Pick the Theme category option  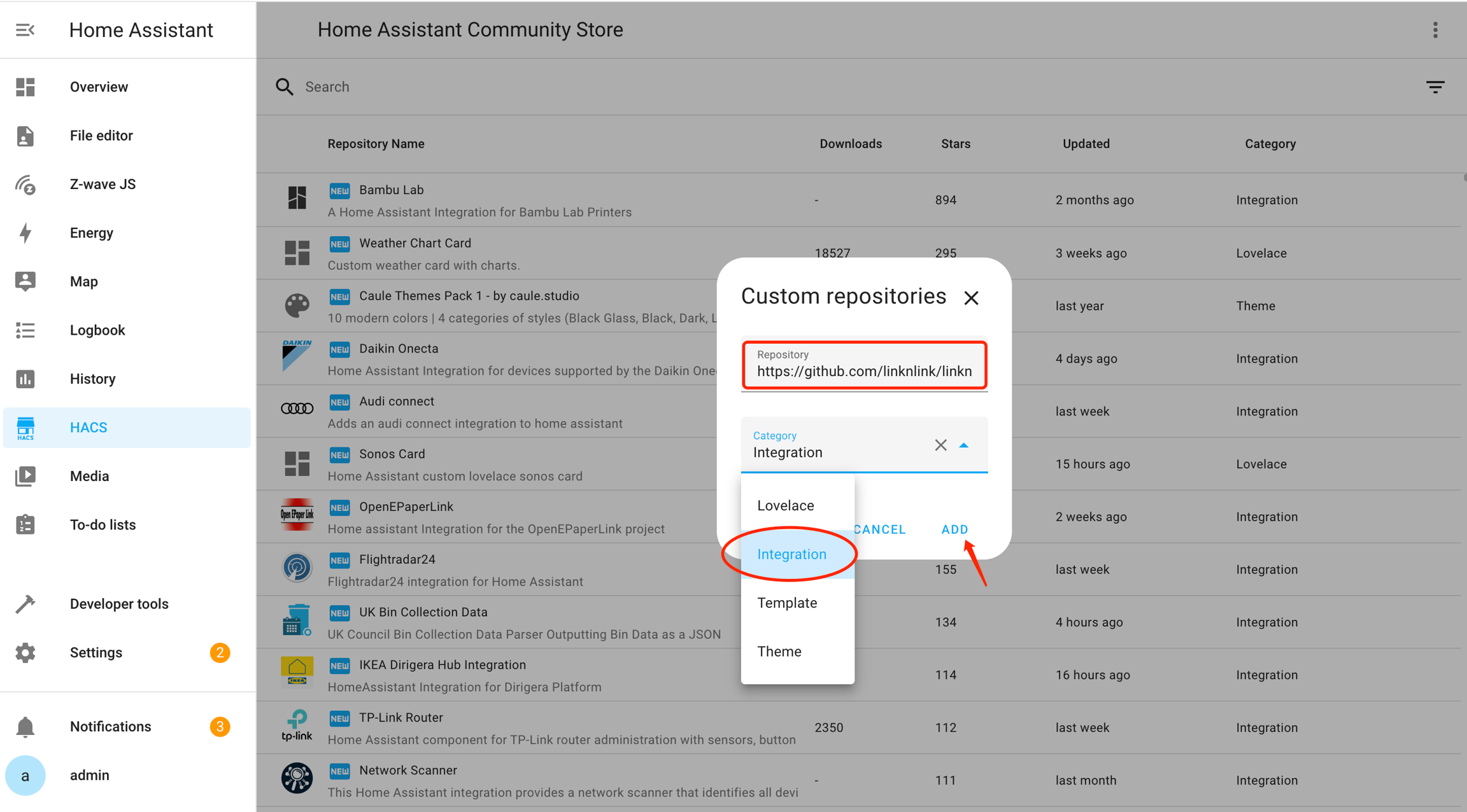(x=779, y=652)
